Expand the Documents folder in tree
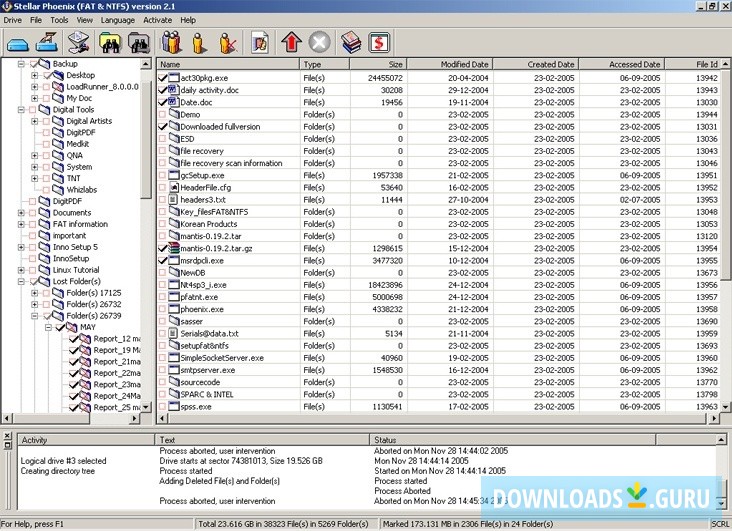This screenshot has height=531, width=732. click(21, 213)
